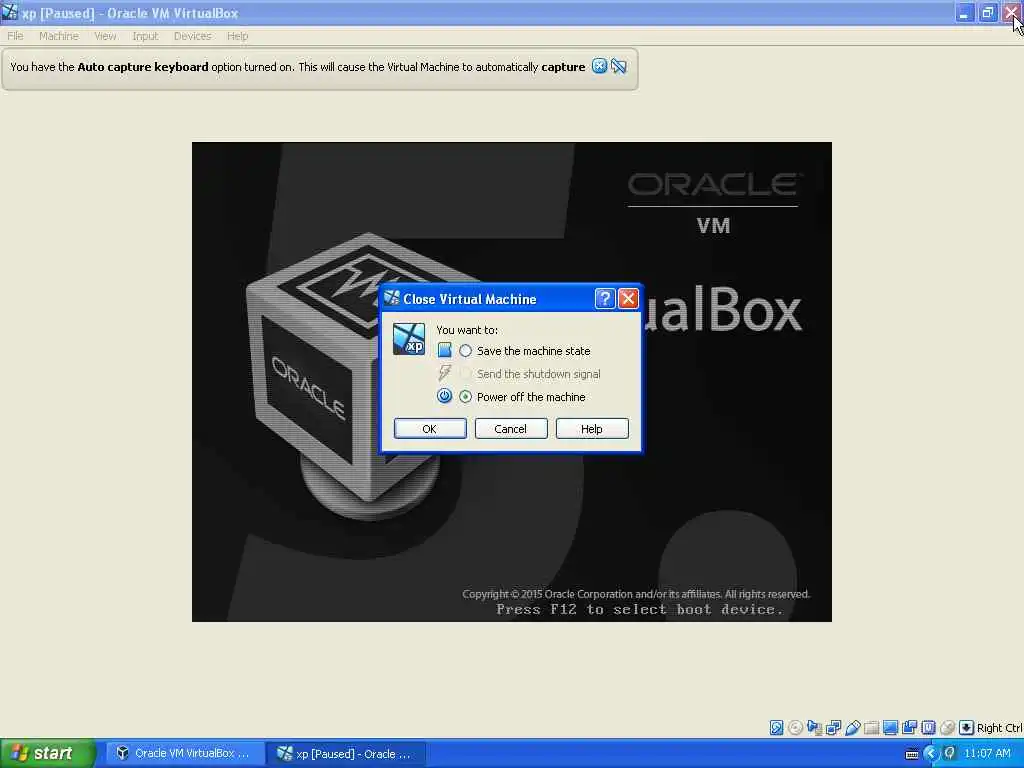Click the VirtualBox title bar application icon

click(10, 12)
